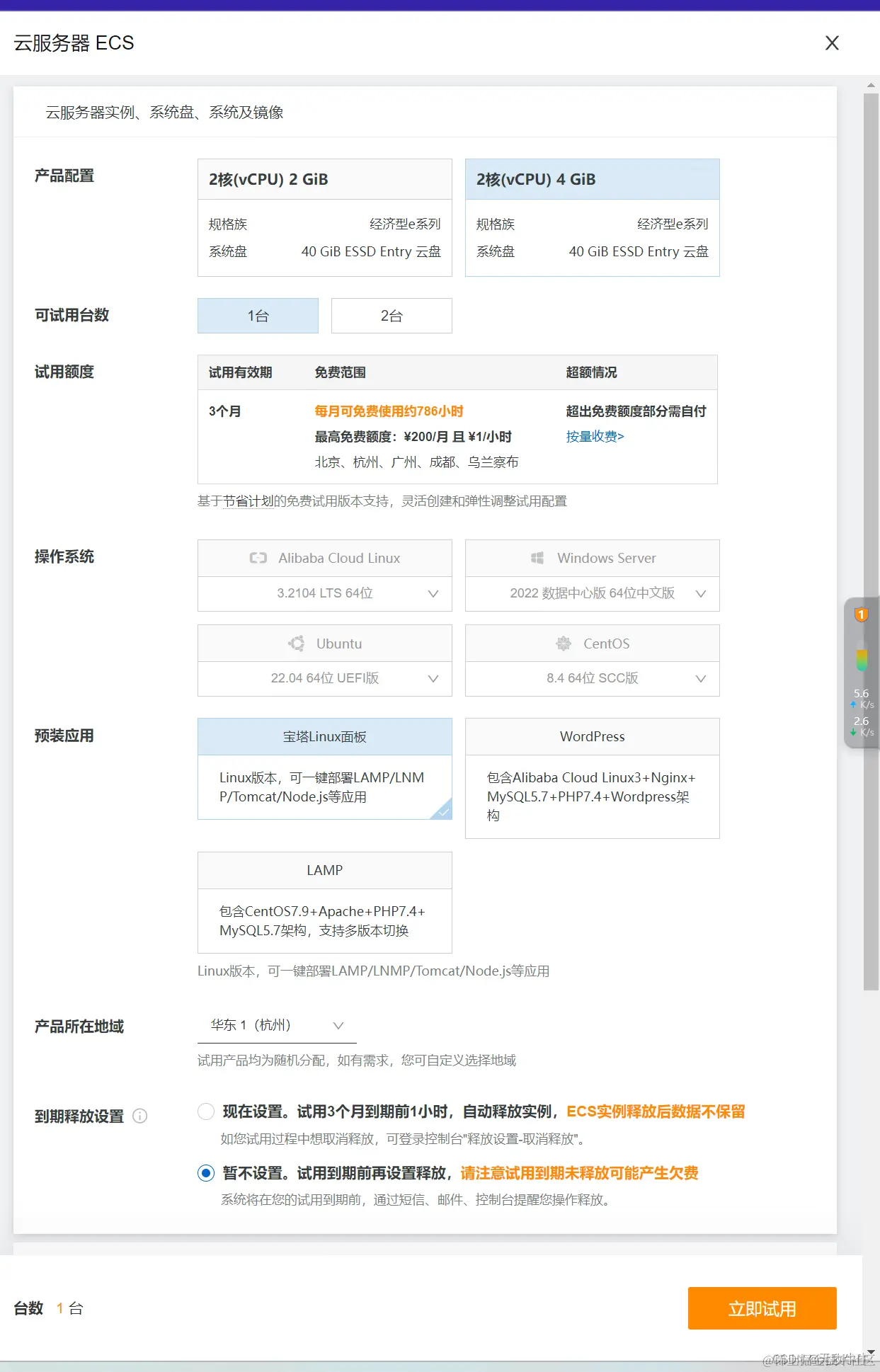Click the orange shield badge on side widget
The image size is (880, 1372).
click(x=861, y=614)
